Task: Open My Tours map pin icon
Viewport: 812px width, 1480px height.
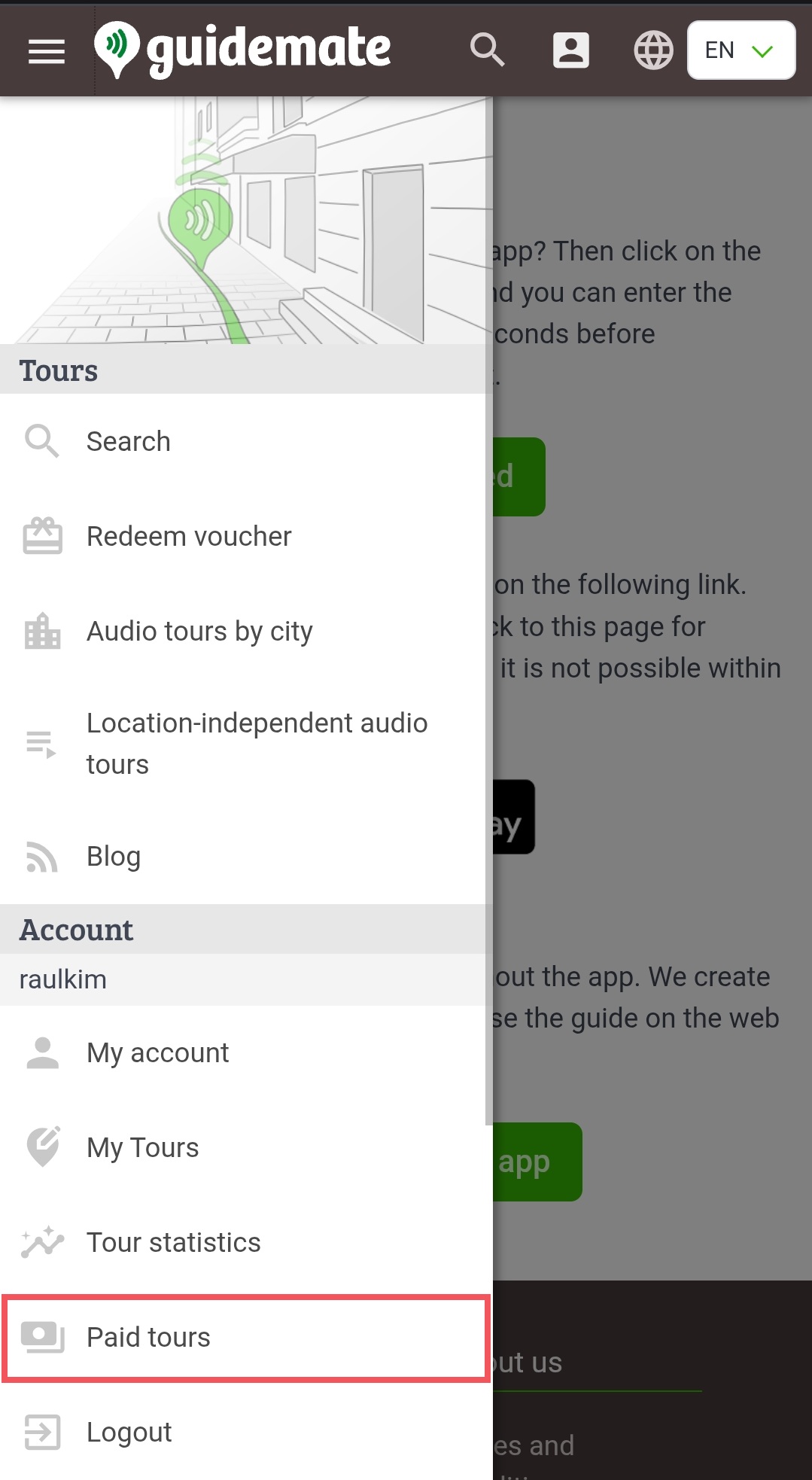Action: (43, 1147)
